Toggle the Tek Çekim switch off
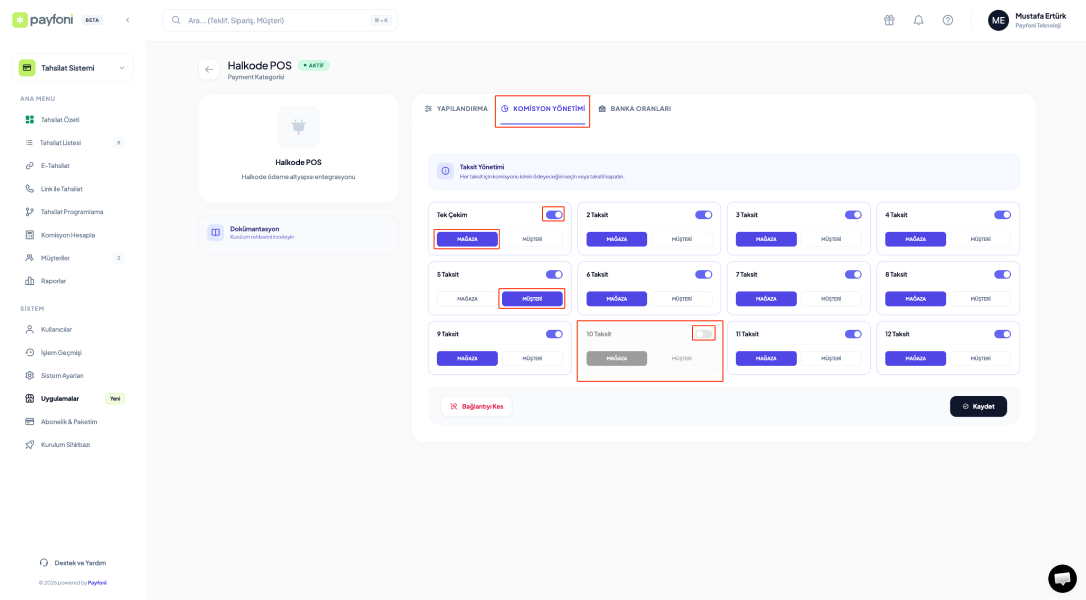The image size is (1086, 600). (554, 214)
